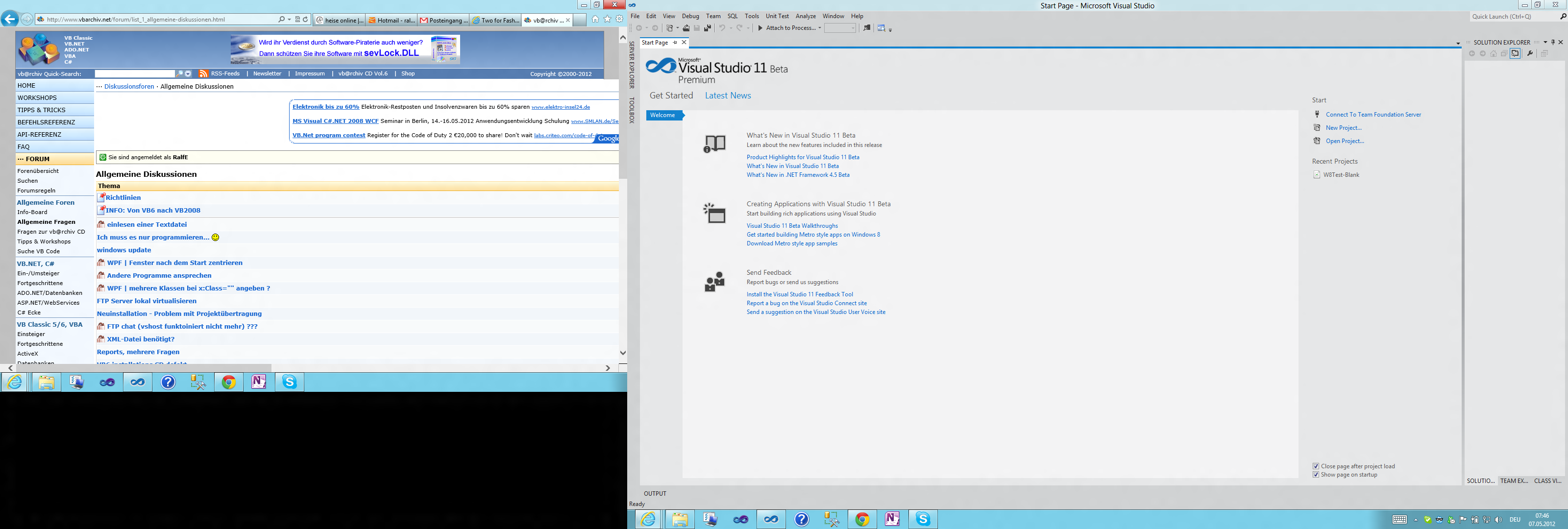Viewport: 1568px width, 529px height.
Task: Toggle Close page after project load
Action: (1316, 466)
